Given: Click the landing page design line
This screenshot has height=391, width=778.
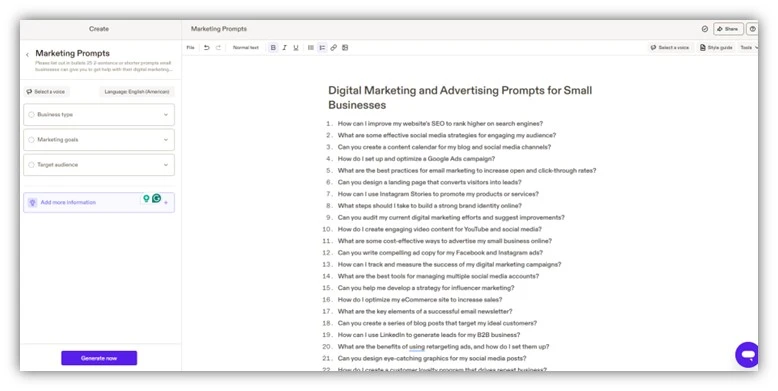Looking at the screenshot, I should (x=429, y=183).
